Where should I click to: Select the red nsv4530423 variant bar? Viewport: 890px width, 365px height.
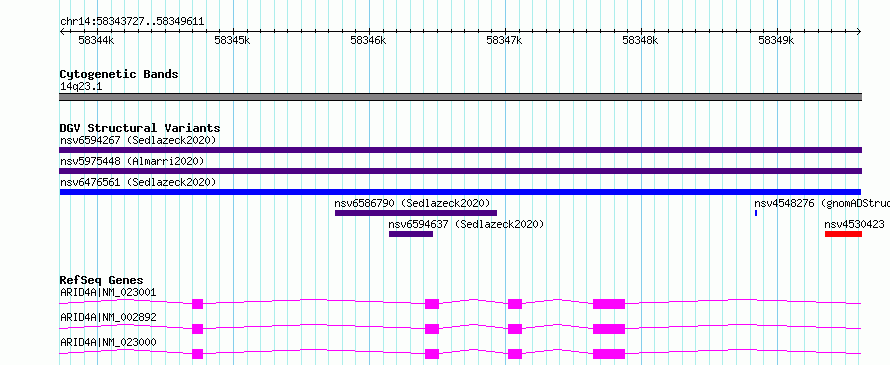click(843, 234)
